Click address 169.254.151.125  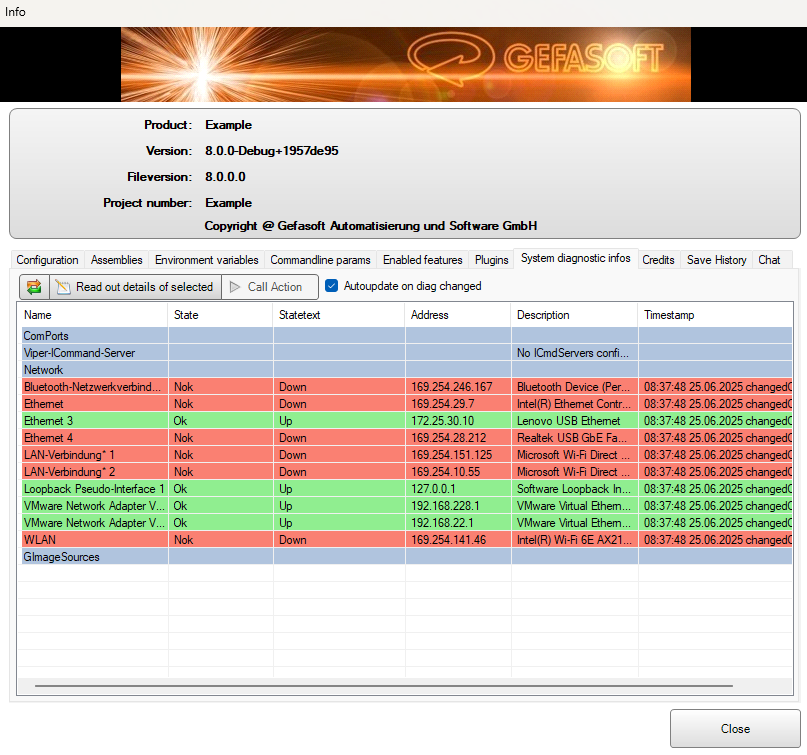451,454
